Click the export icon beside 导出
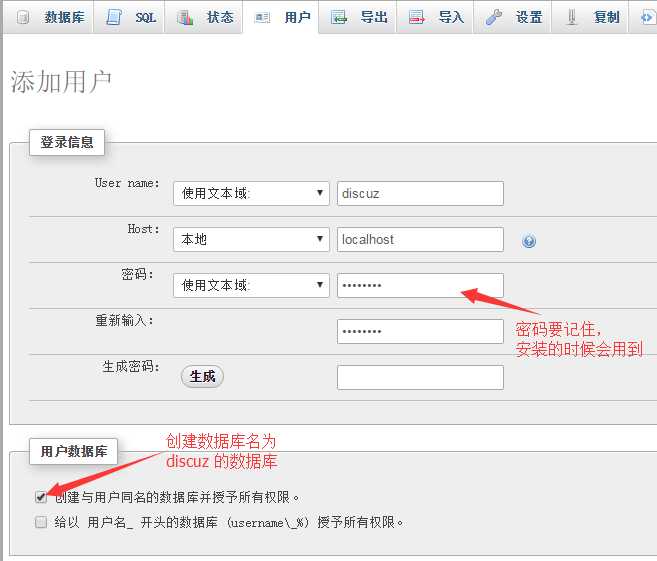This screenshot has height=561, width=657. pyautogui.click(x=339, y=17)
